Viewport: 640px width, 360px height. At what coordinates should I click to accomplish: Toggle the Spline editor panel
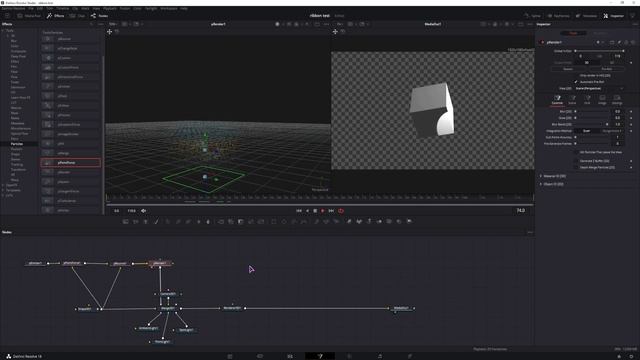(533, 16)
